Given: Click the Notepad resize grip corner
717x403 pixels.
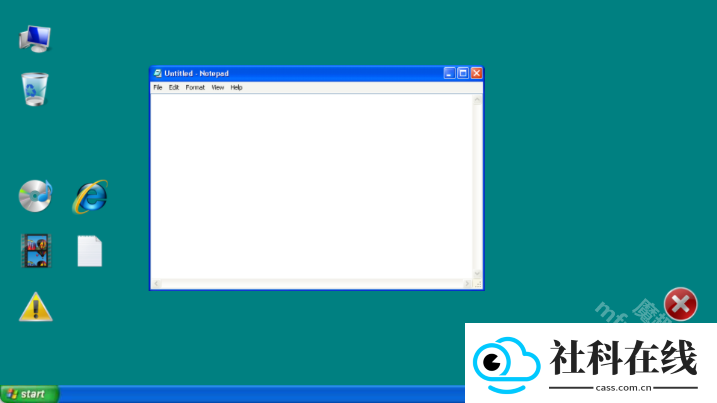Looking at the screenshot, I should (x=477, y=284).
